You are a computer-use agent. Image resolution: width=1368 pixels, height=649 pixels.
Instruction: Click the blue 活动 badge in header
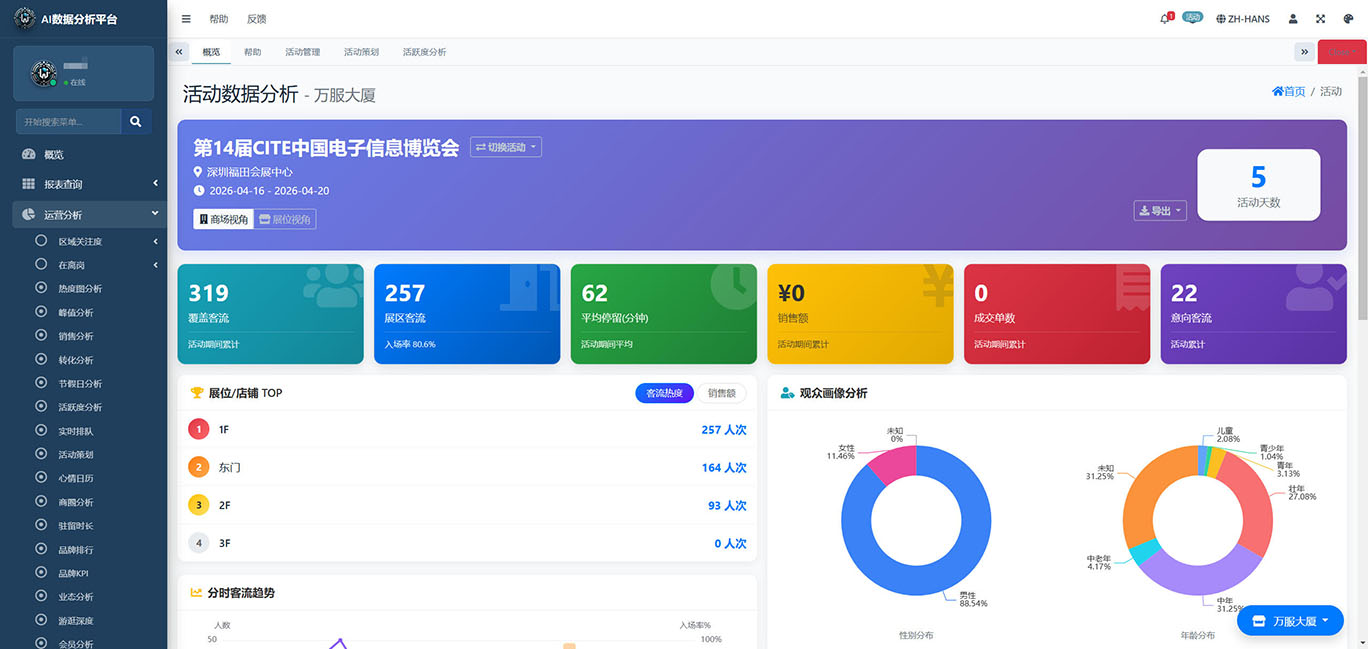coord(1192,17)
